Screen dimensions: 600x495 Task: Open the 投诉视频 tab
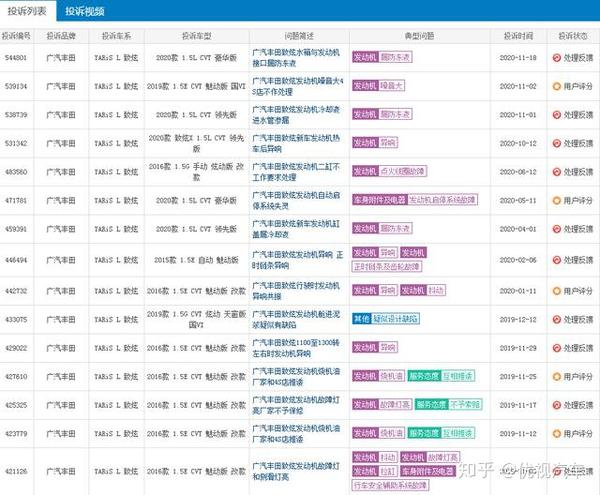pos(85,11)
